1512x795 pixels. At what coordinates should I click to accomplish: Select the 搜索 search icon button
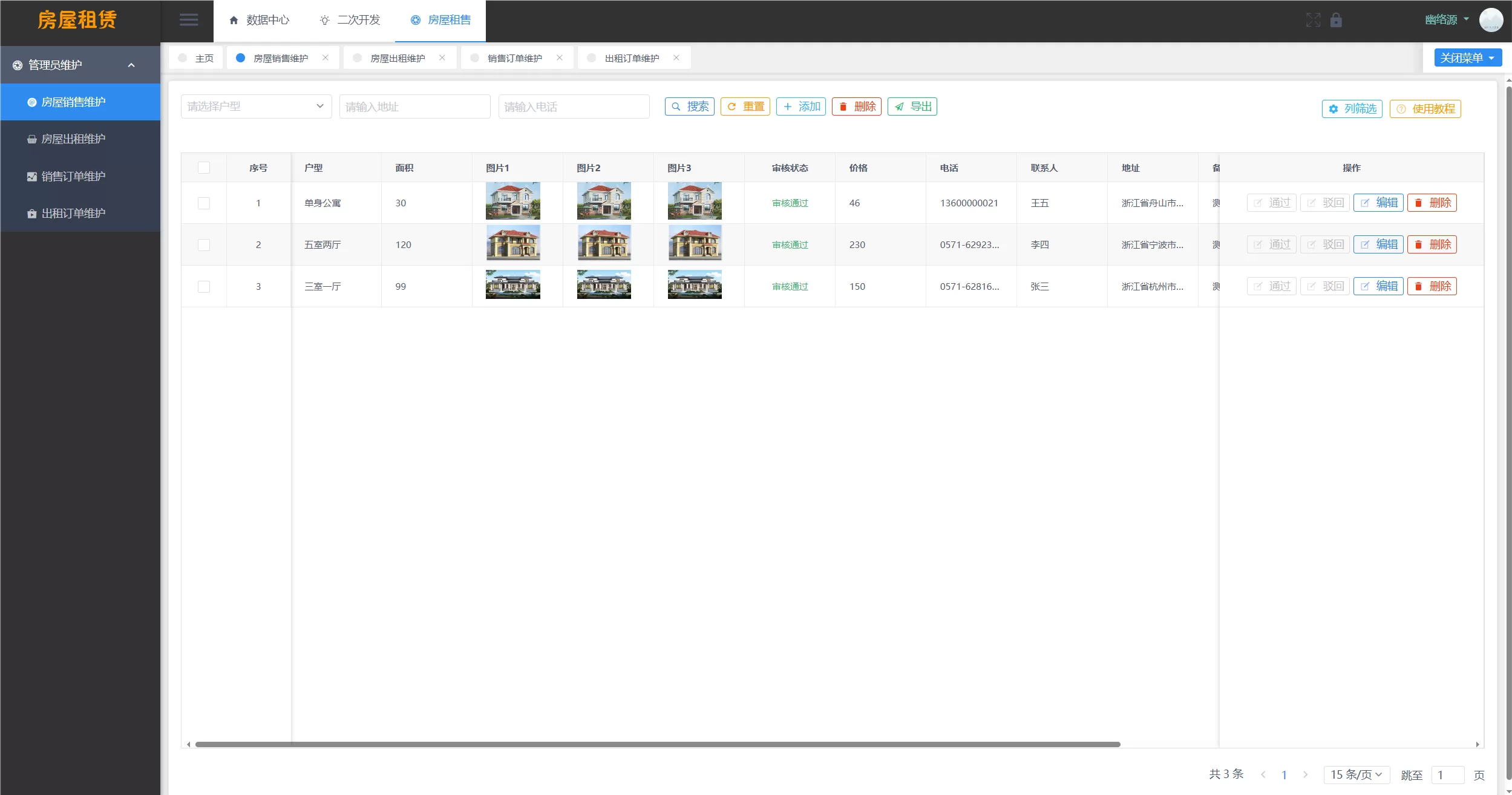tap(689, 106)
